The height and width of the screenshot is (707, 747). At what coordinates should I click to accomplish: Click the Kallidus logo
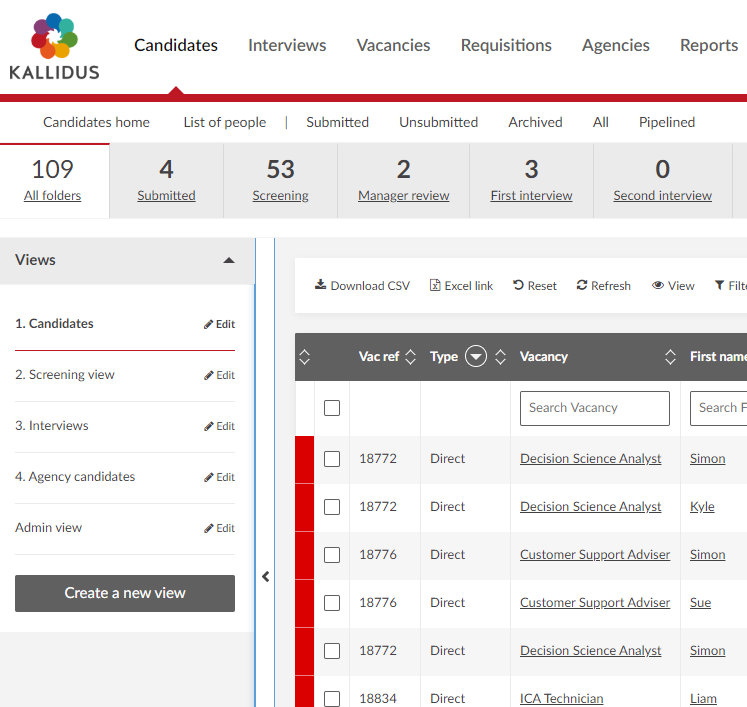click(54, 46)
